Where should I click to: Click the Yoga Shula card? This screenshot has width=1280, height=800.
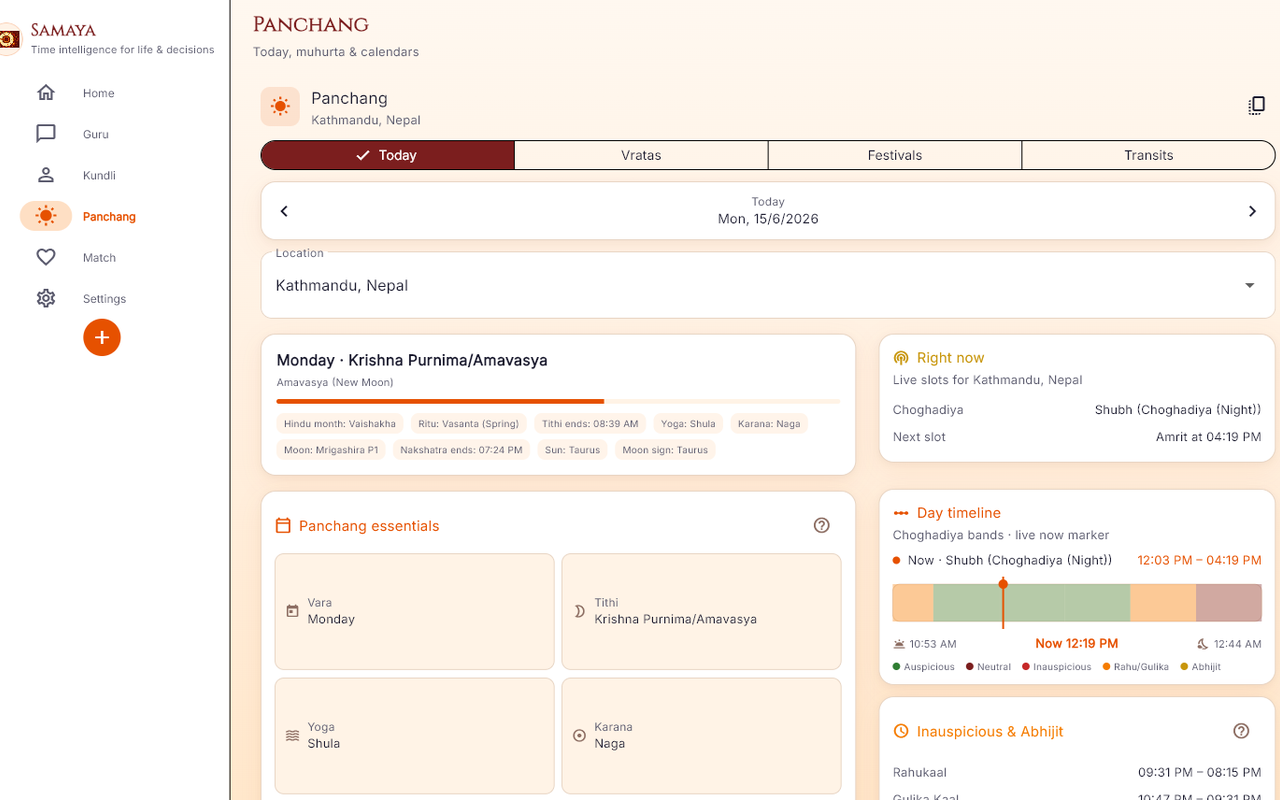pos(414,735)
